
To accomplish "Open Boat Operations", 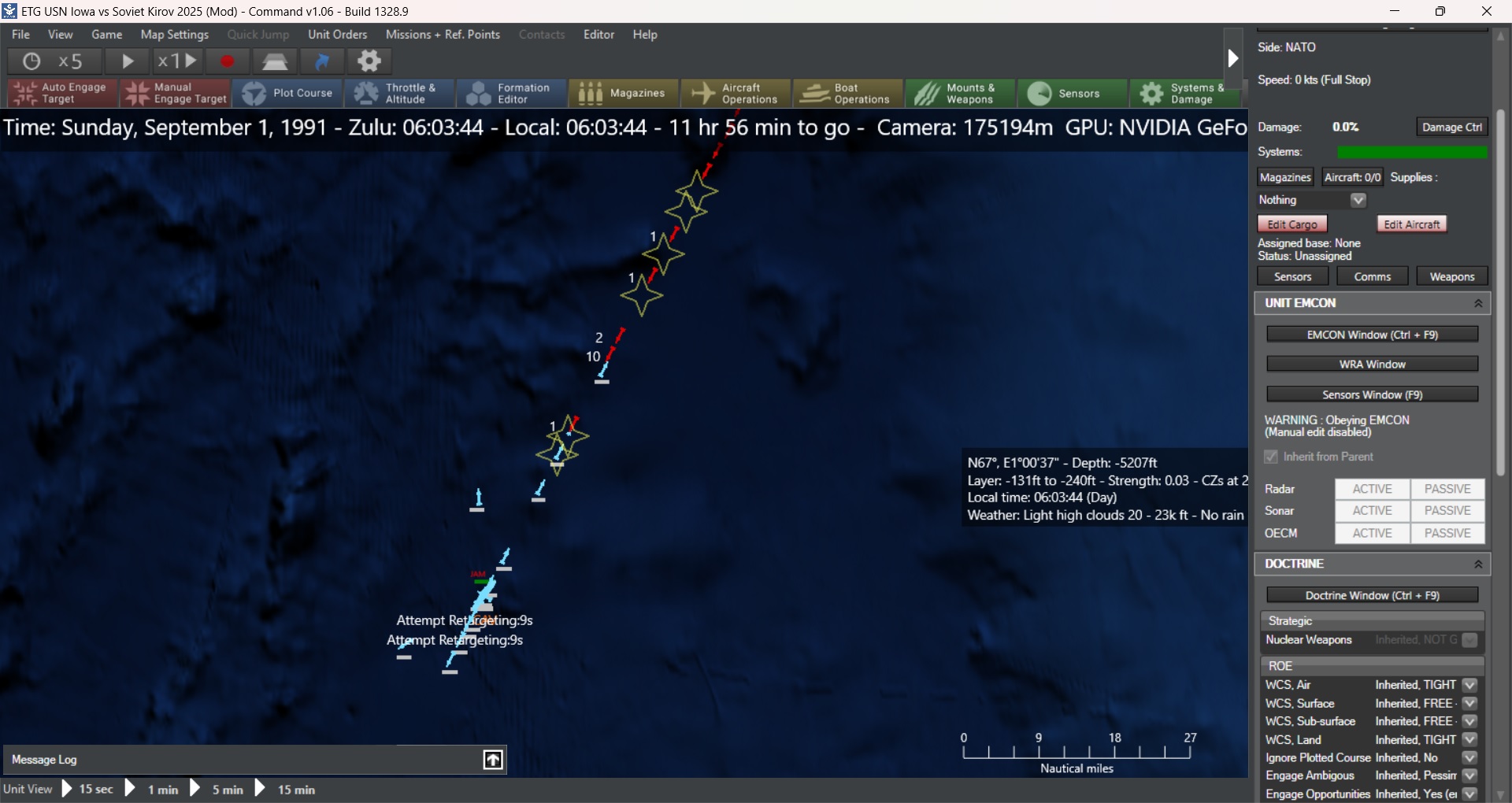I will tap(848, 93).
